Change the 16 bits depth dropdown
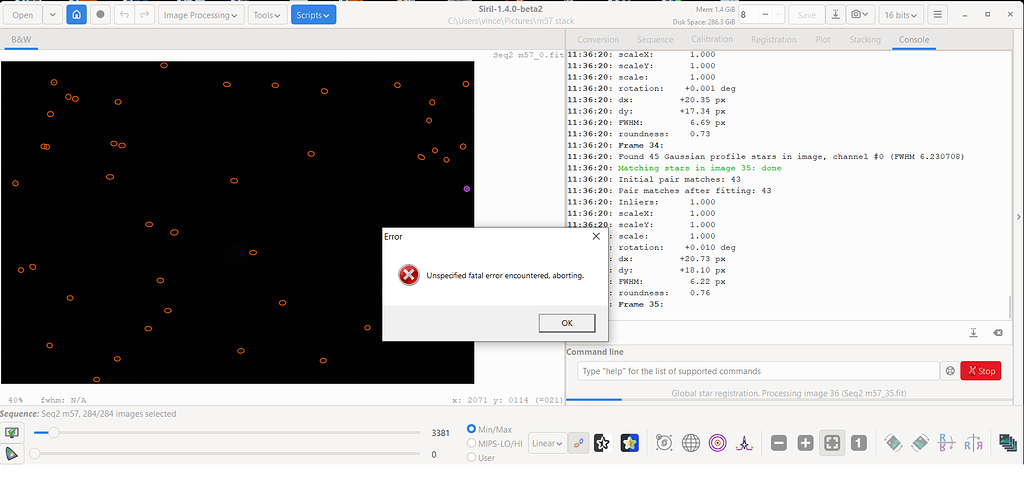 [x=901, y=15]
